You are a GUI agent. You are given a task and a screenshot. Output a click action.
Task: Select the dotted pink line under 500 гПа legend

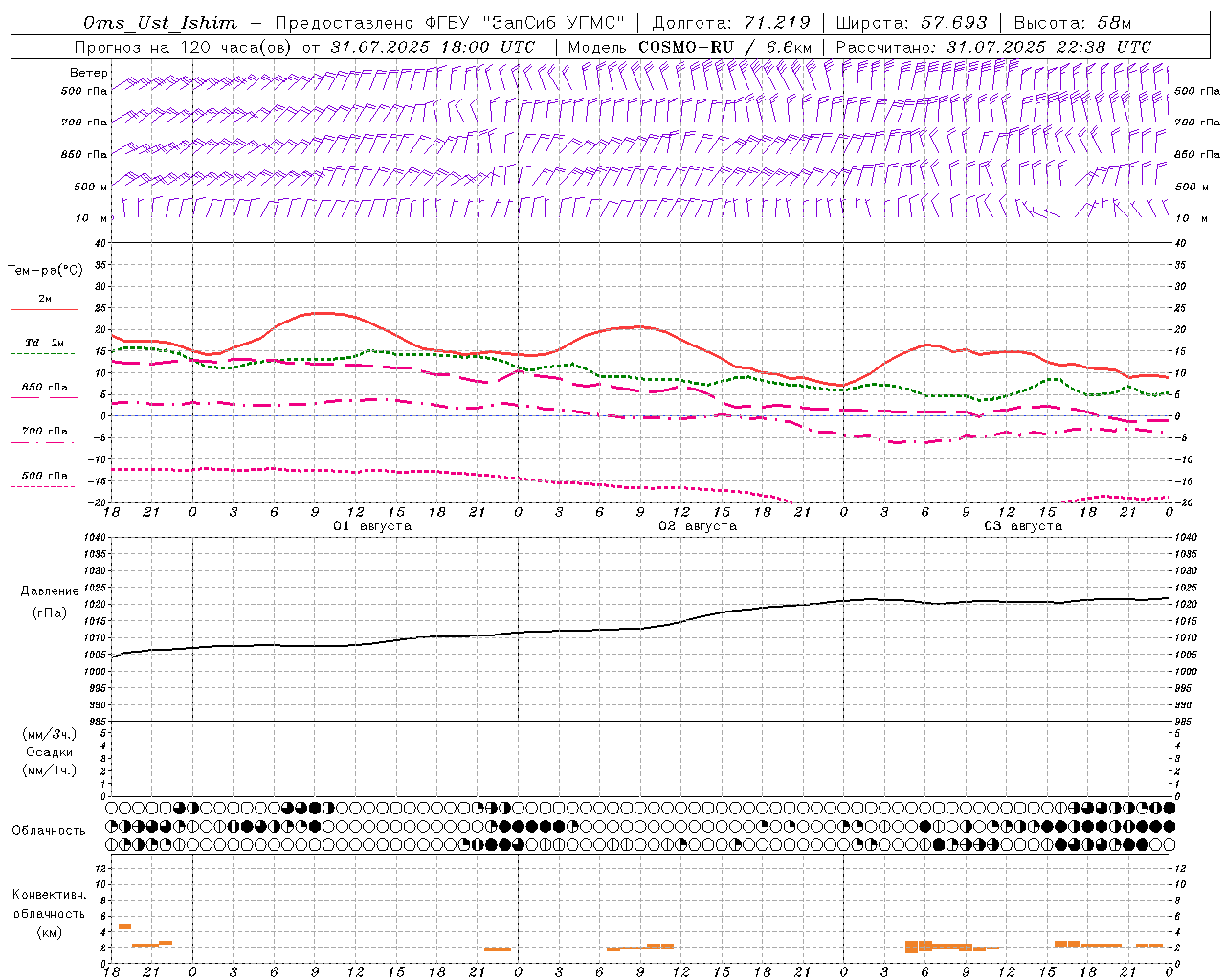[x=43, y=486]
